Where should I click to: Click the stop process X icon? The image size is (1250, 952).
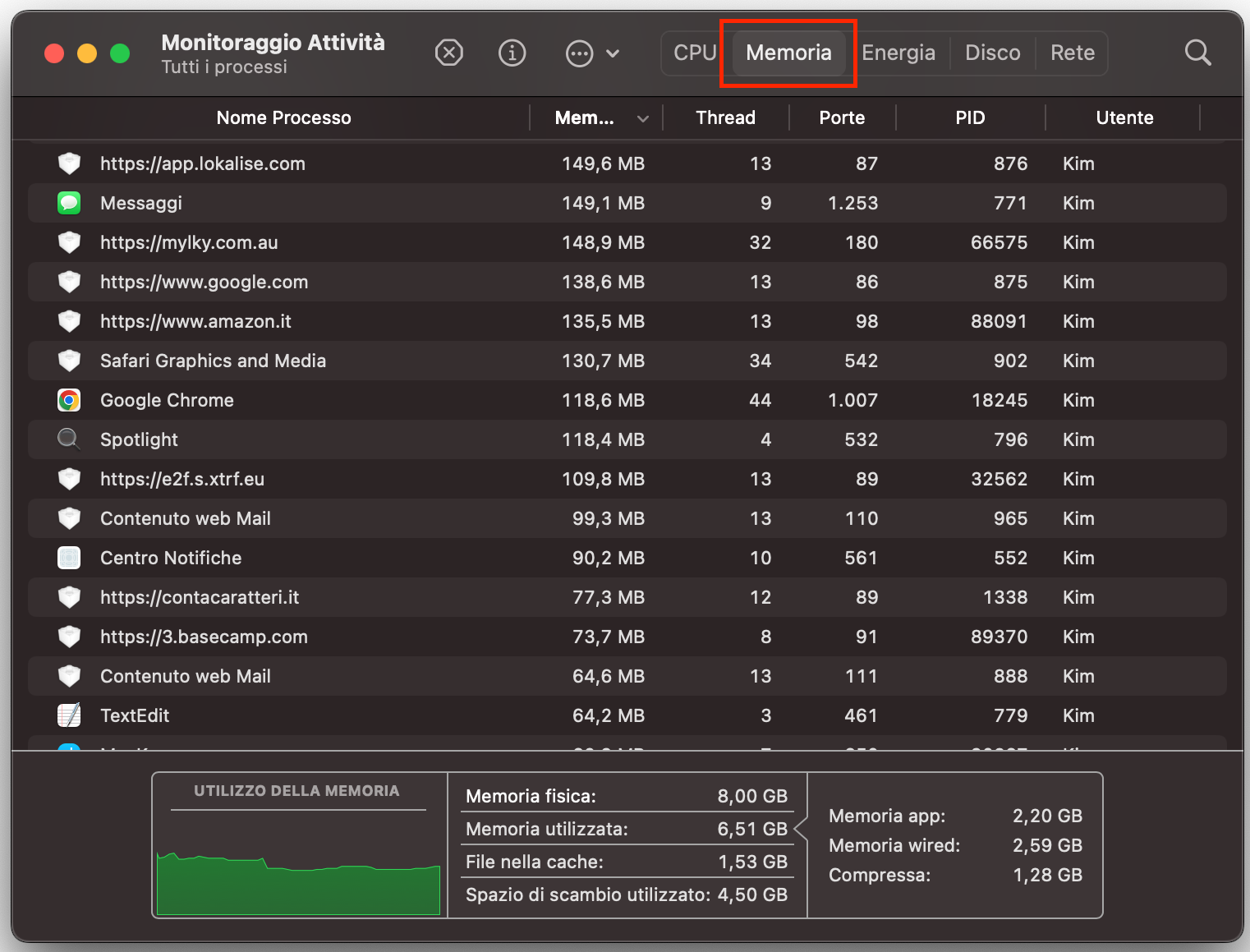448,53
